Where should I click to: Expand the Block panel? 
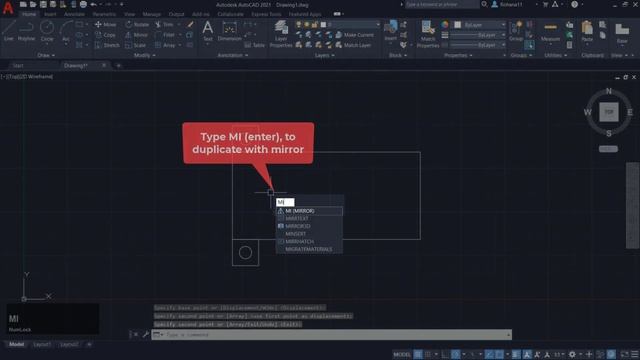tap(398, 55)
